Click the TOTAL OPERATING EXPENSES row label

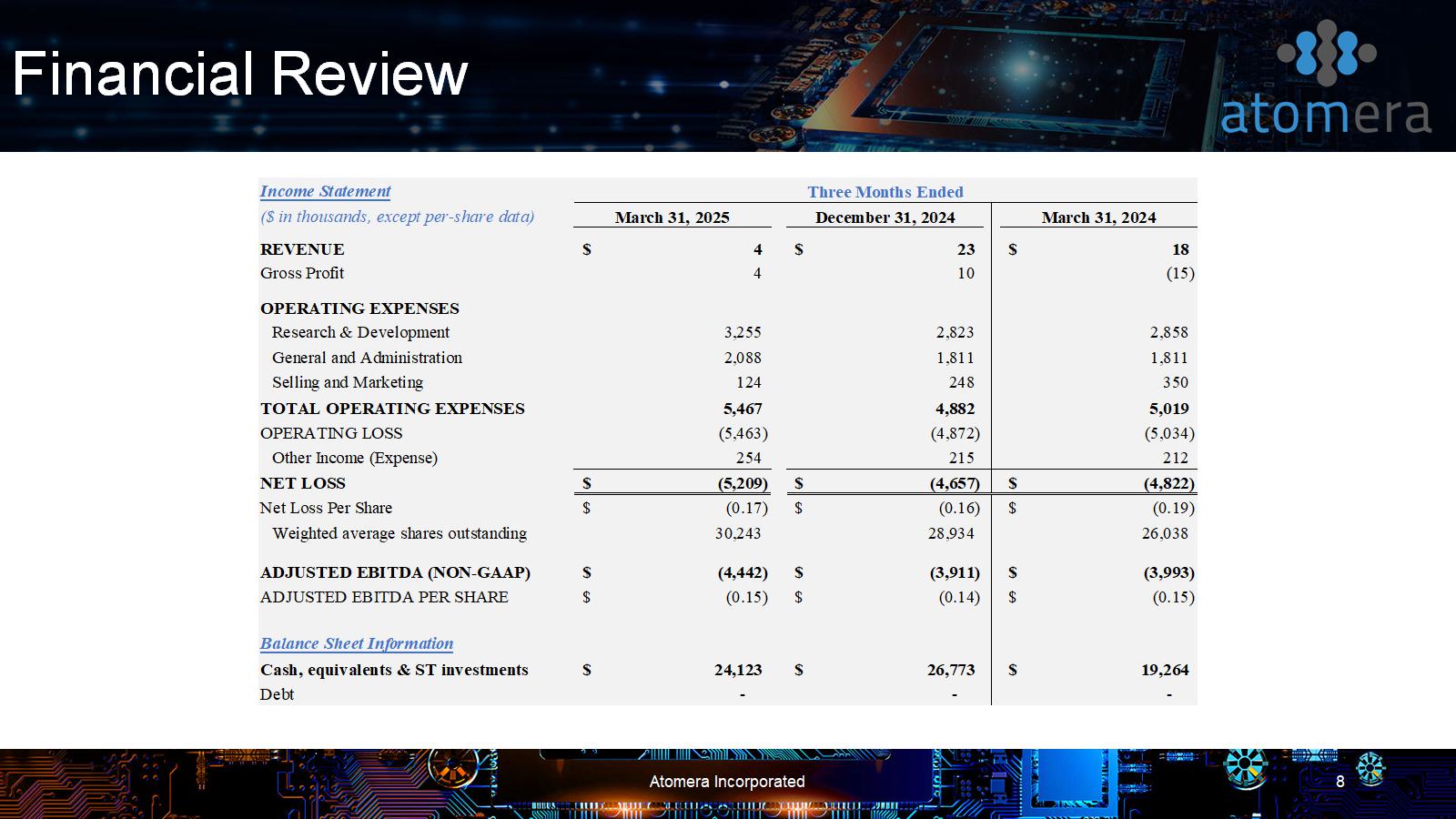click(392, 409)
